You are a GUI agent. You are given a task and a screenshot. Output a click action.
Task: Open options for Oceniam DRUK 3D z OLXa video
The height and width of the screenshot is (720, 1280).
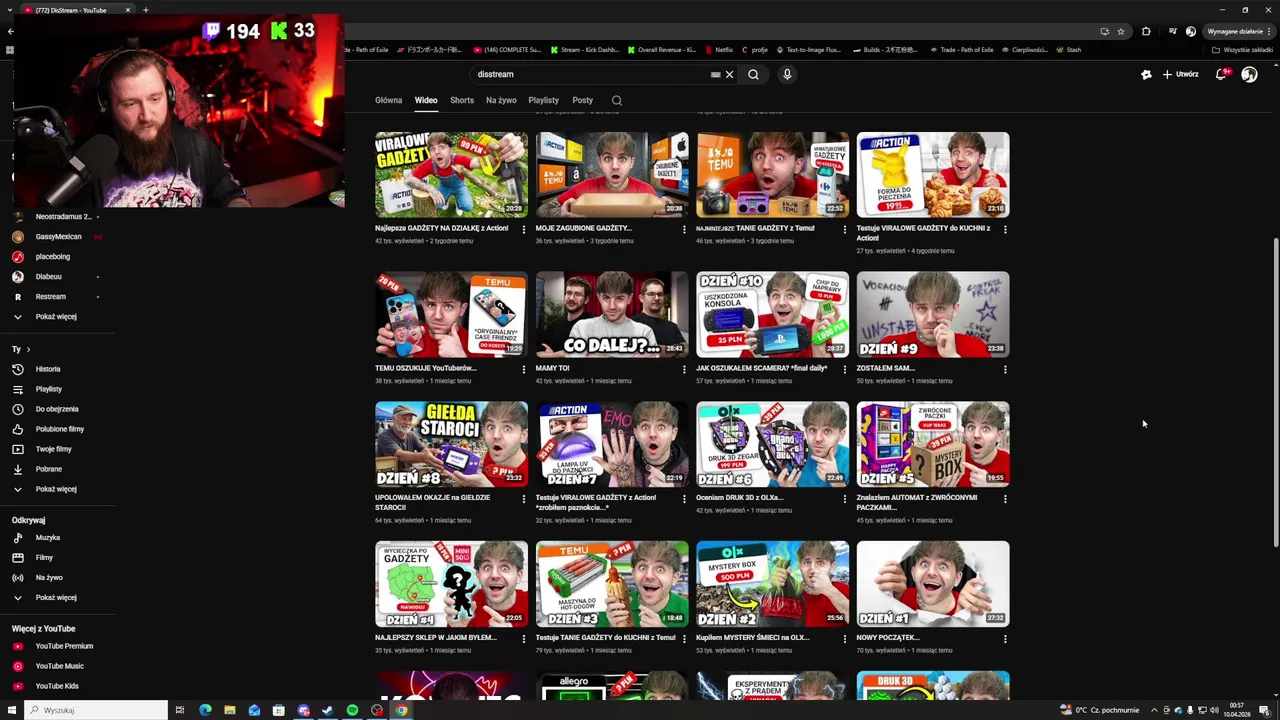(844, 498)
